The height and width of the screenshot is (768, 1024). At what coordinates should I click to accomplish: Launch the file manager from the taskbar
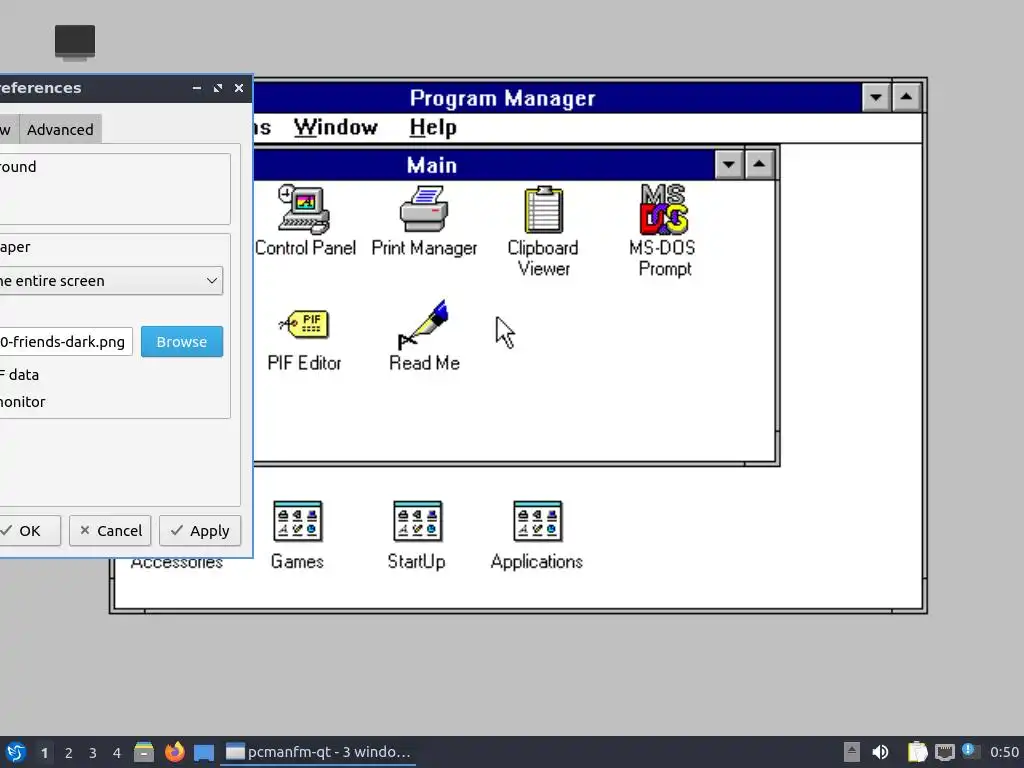click(144, 752)
